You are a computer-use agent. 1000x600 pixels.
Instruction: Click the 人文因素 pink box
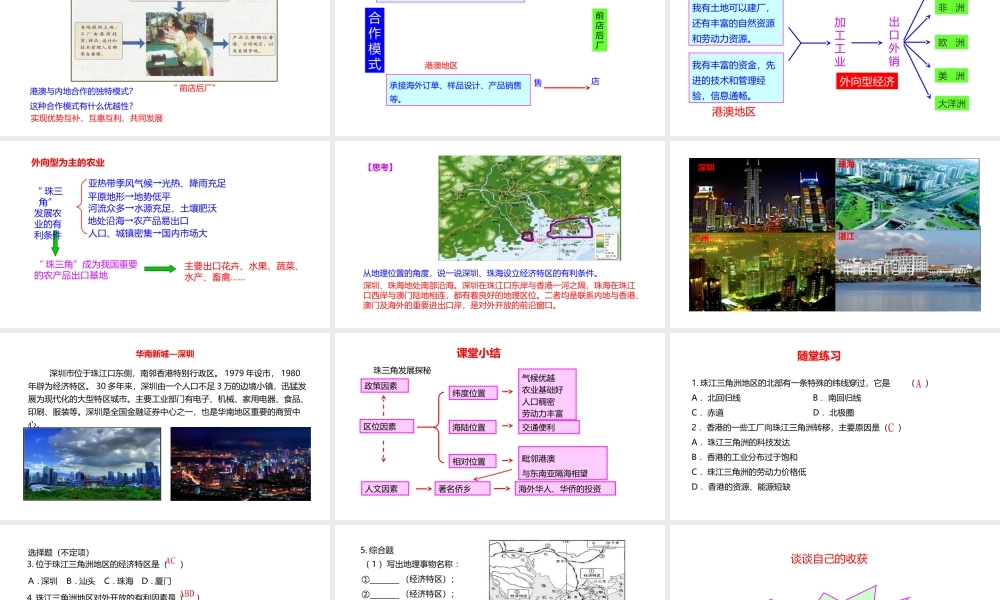(385, 488)
